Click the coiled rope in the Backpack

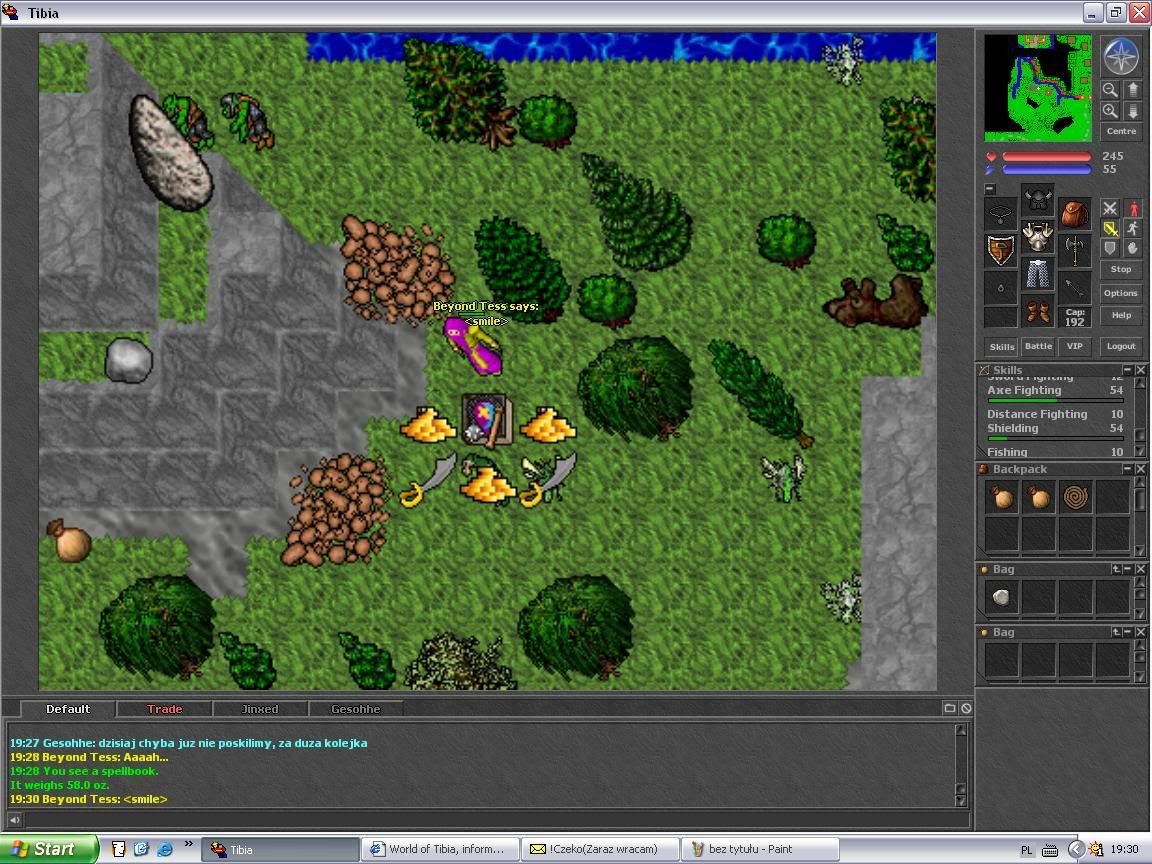[1076, 497]
